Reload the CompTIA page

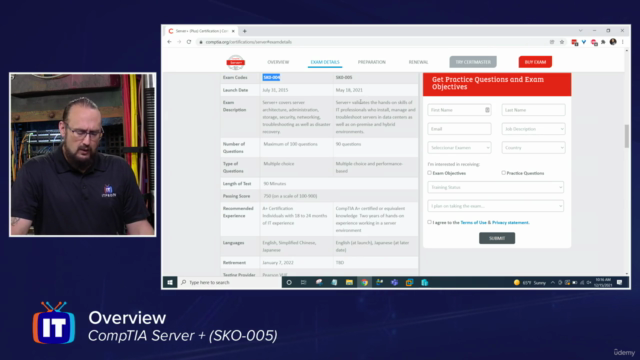point(189,42)
